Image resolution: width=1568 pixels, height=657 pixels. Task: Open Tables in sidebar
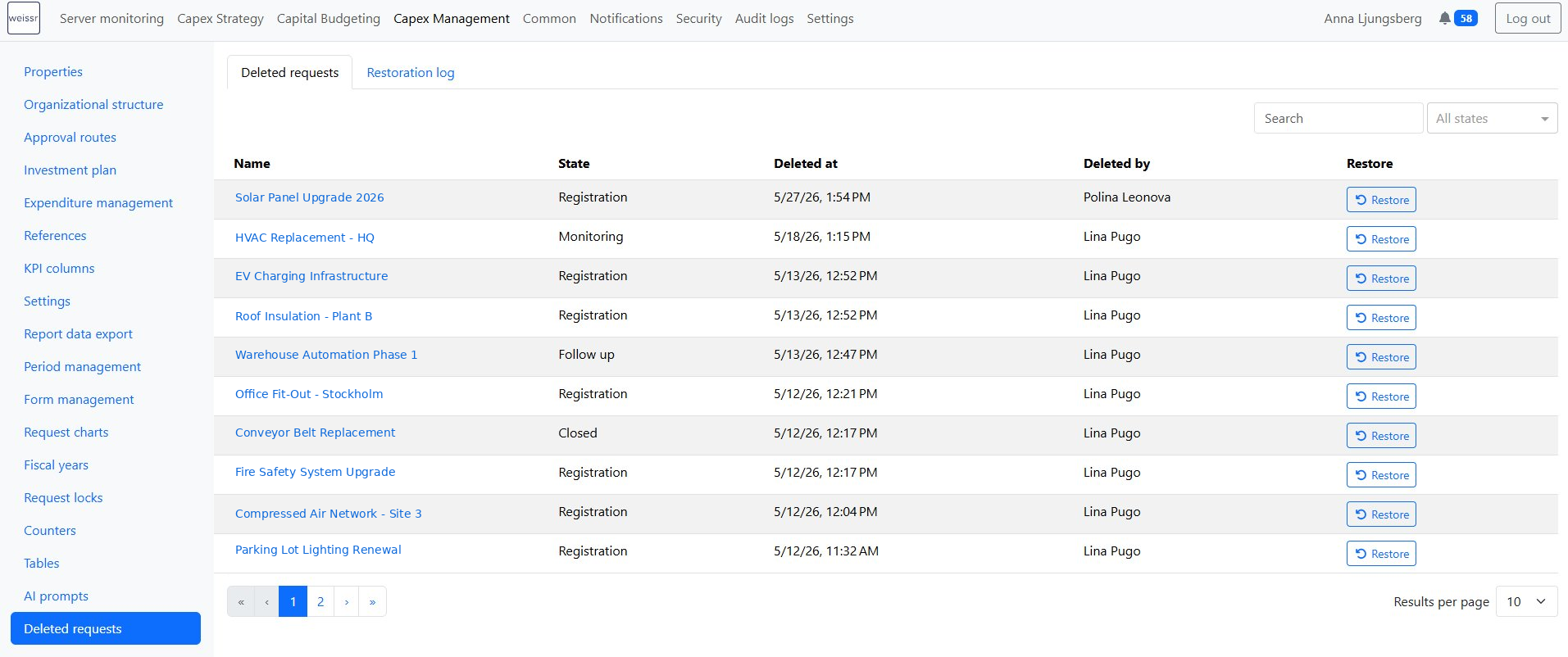click(x=42, y=563)
